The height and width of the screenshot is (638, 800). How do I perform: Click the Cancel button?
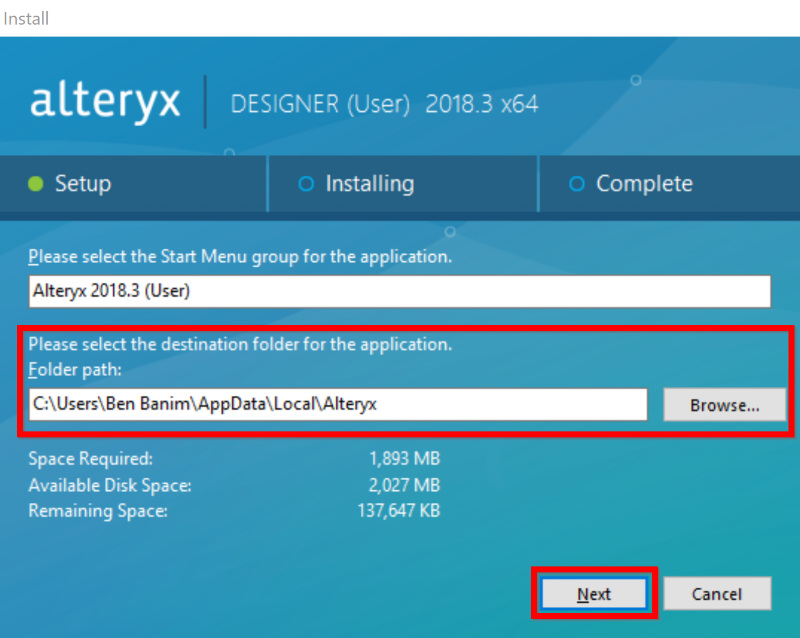click(717, 594)
